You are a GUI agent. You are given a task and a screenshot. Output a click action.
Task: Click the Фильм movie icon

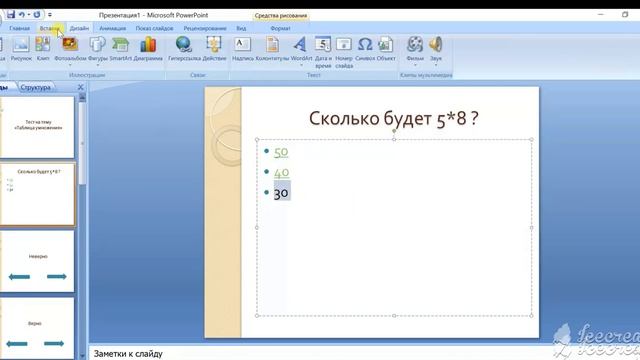415,44
